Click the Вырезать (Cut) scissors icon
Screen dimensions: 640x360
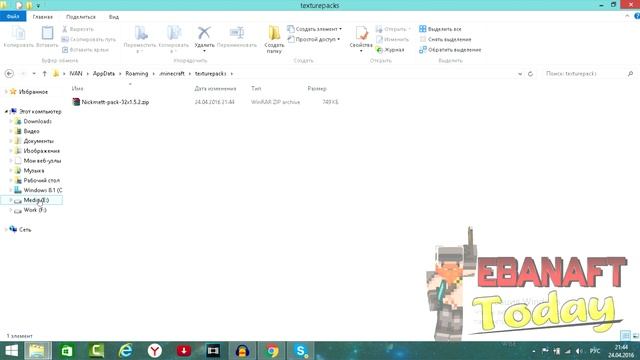(x=64, y=29)
